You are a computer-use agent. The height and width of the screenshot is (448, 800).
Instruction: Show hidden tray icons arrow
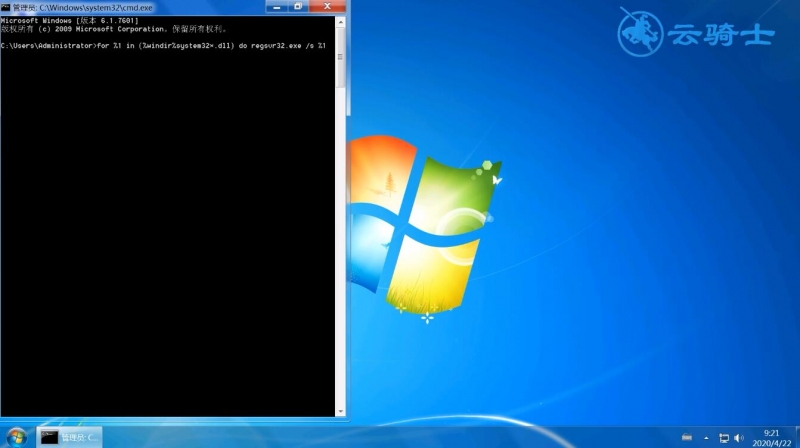click(x=706, y=438)
